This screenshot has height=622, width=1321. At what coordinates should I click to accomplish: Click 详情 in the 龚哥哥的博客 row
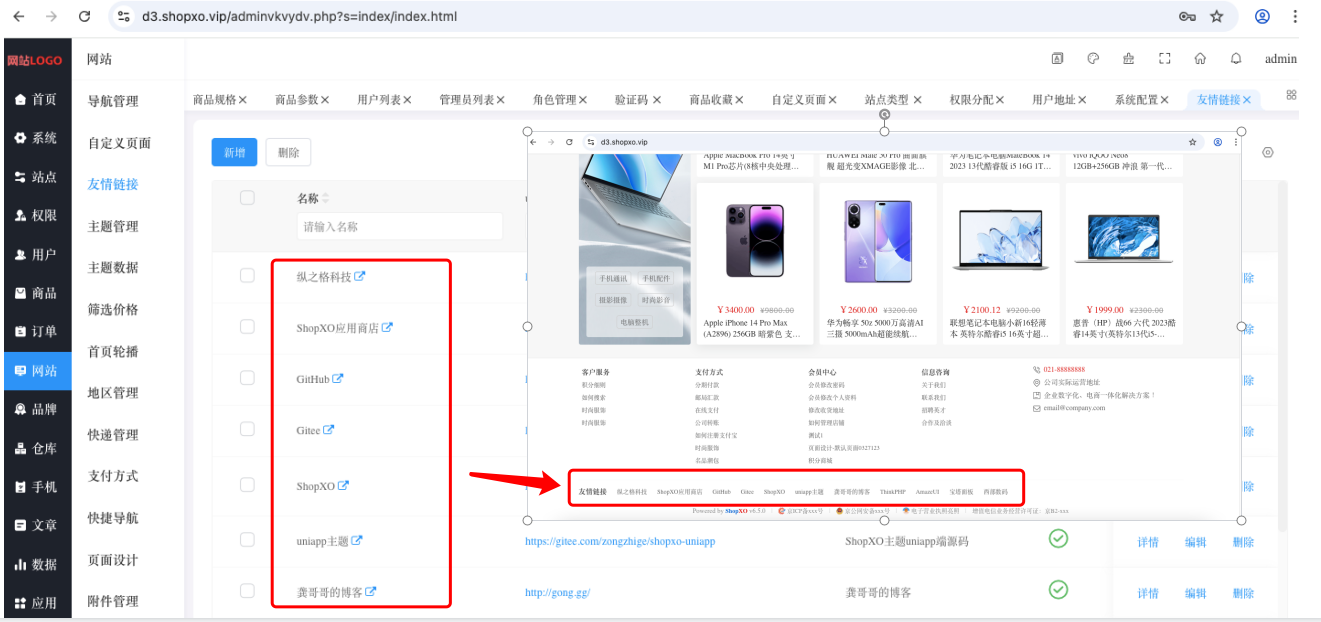(x=1148, y=593)
